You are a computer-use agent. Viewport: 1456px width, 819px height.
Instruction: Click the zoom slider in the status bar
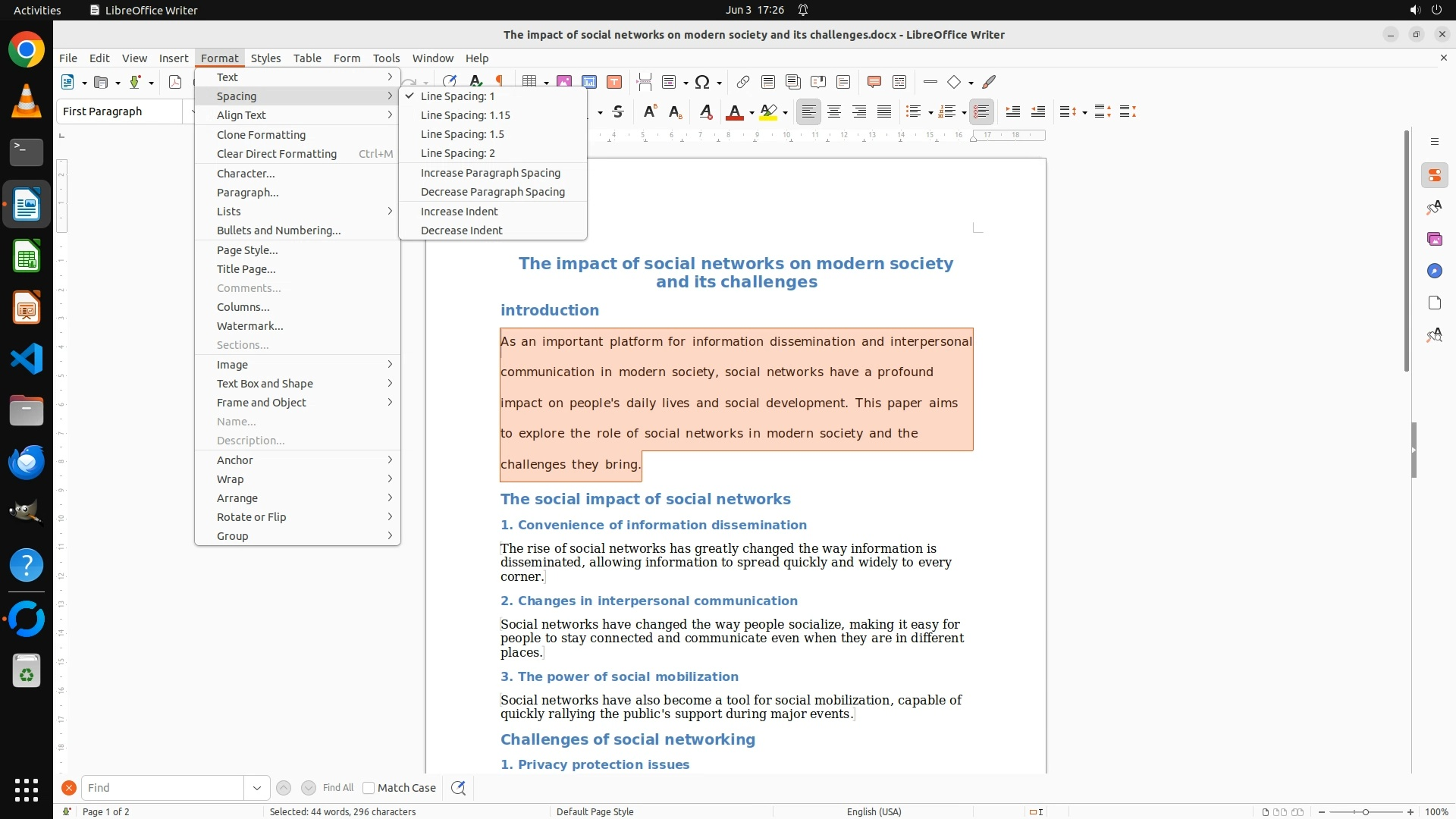click(x=1365, y=811)
